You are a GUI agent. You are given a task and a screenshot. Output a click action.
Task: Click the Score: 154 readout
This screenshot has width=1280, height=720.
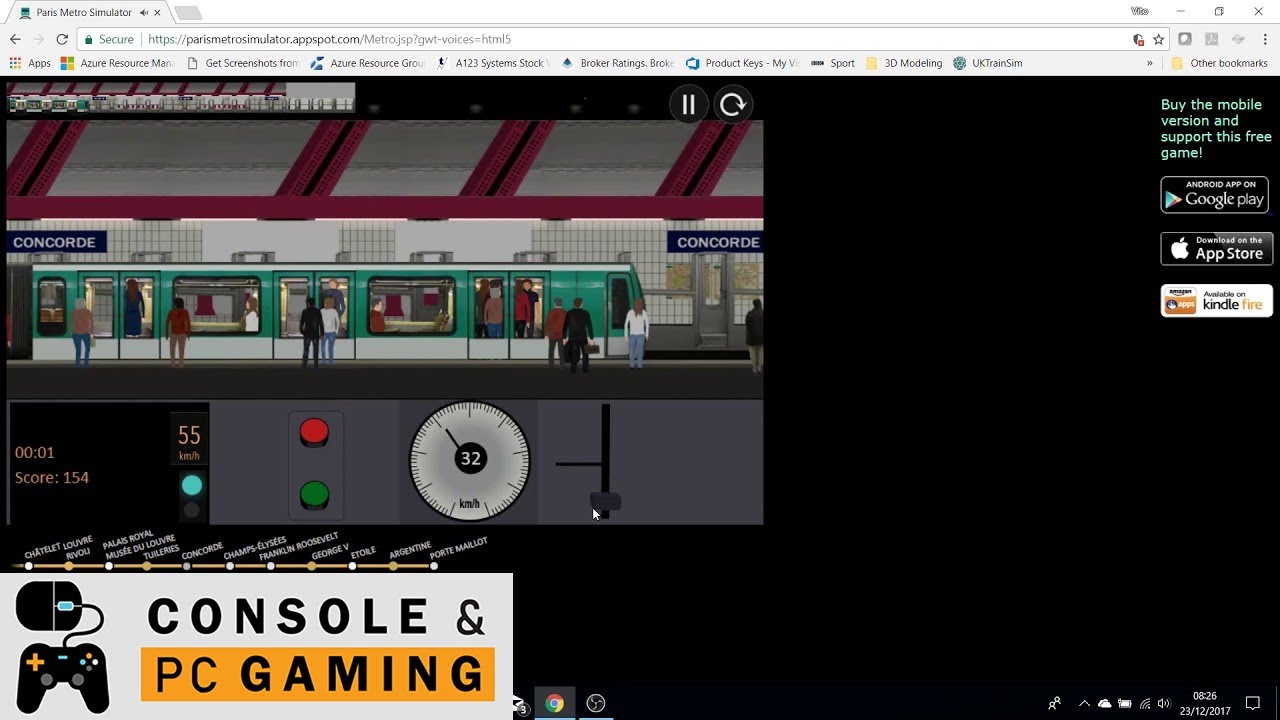[x=52, y=478]
